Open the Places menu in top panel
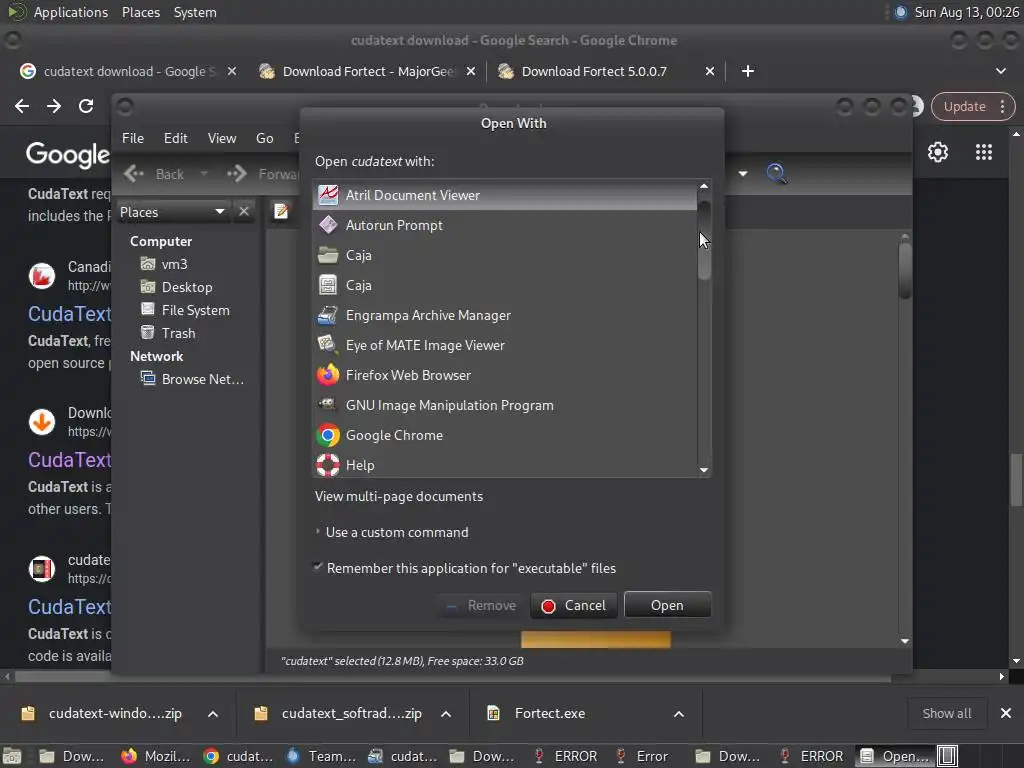 pyautogui.click(x=141, y=12)
